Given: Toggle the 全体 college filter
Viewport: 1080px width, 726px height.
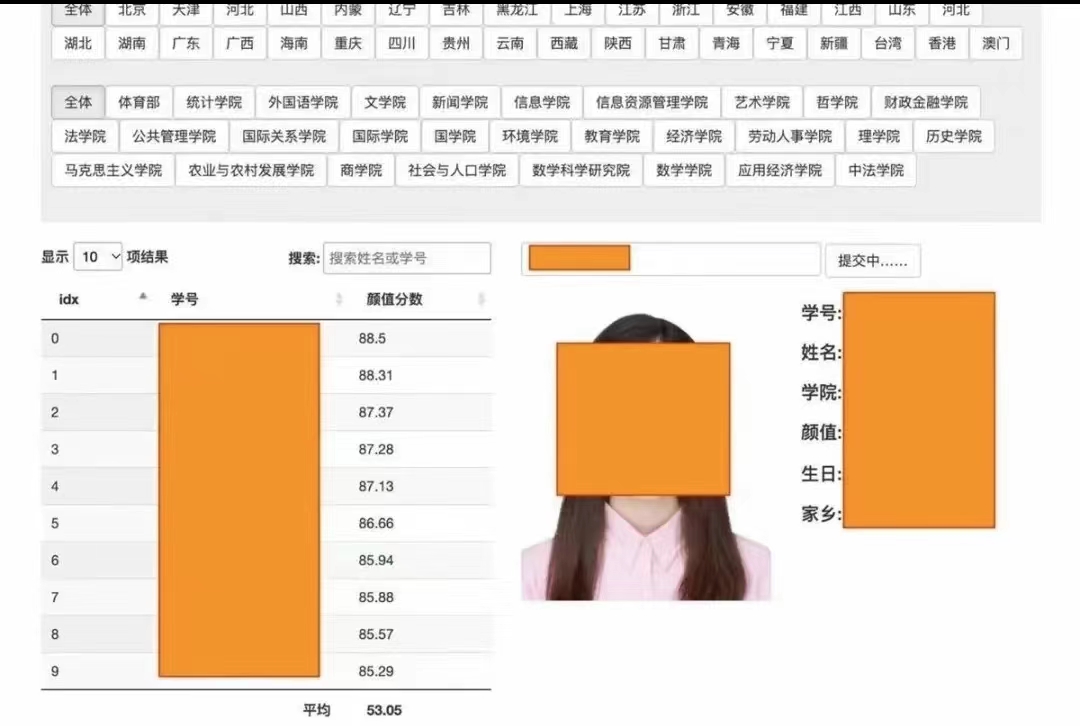Looking at the screenshot, I should 78,102.
